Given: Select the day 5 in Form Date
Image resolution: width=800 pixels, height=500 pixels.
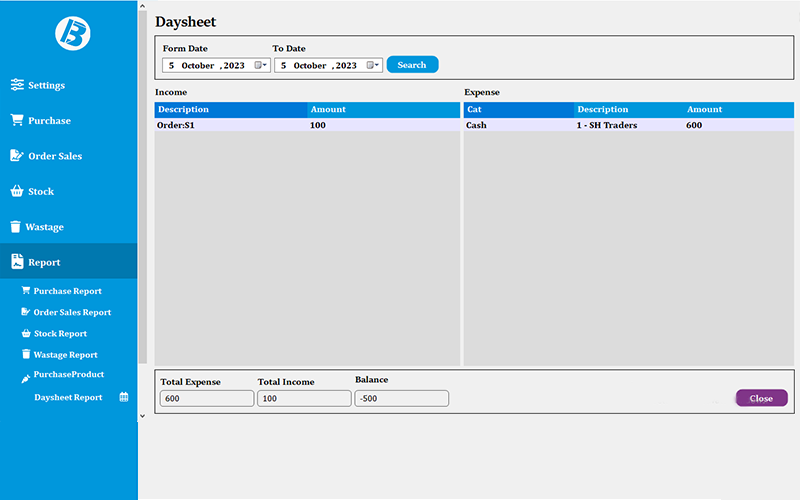Looking at the screenshot, I should pyautogui.click(x=171, y=65).
